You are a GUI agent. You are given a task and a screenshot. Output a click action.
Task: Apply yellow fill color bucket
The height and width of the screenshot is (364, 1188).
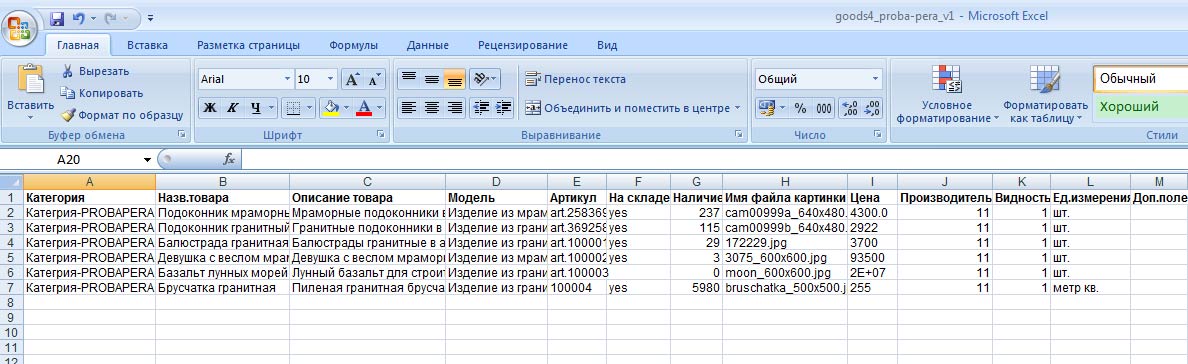coord(331,108)
